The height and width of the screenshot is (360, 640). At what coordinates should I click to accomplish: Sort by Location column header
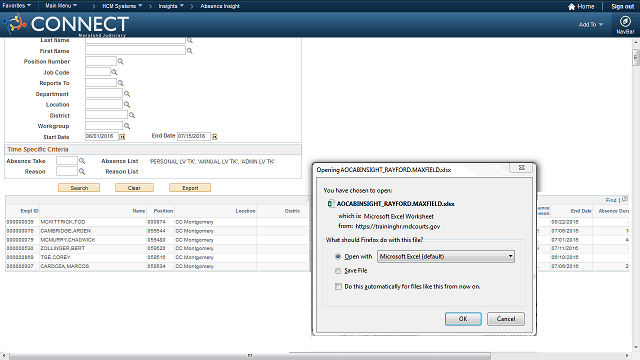coord(245,211)
